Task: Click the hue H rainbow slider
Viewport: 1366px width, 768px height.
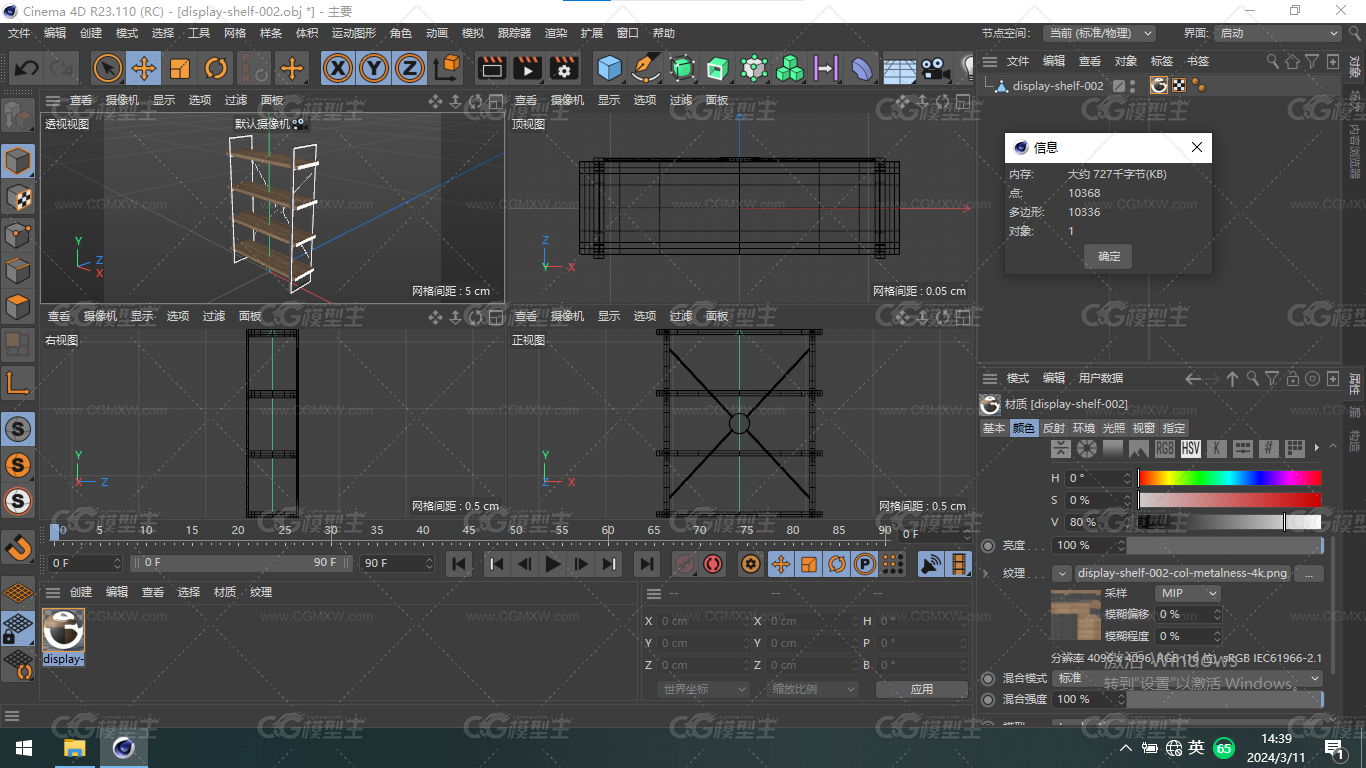Action: (x=1230, y=478)
